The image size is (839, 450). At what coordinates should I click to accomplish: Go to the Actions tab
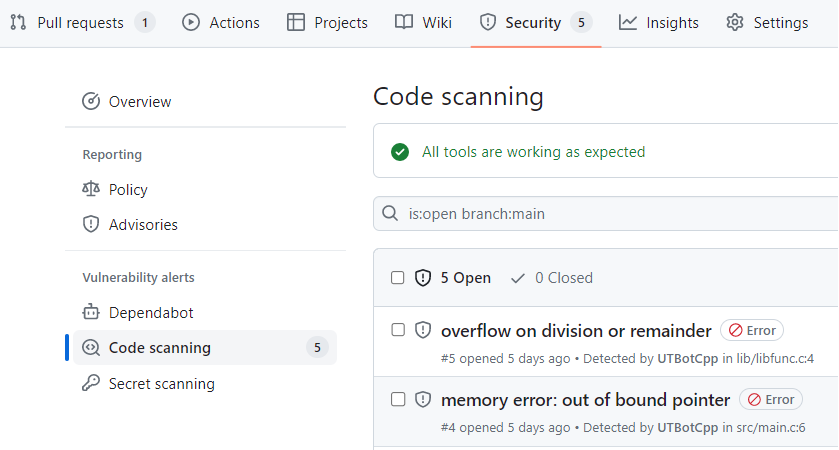[x=221, y=22]
